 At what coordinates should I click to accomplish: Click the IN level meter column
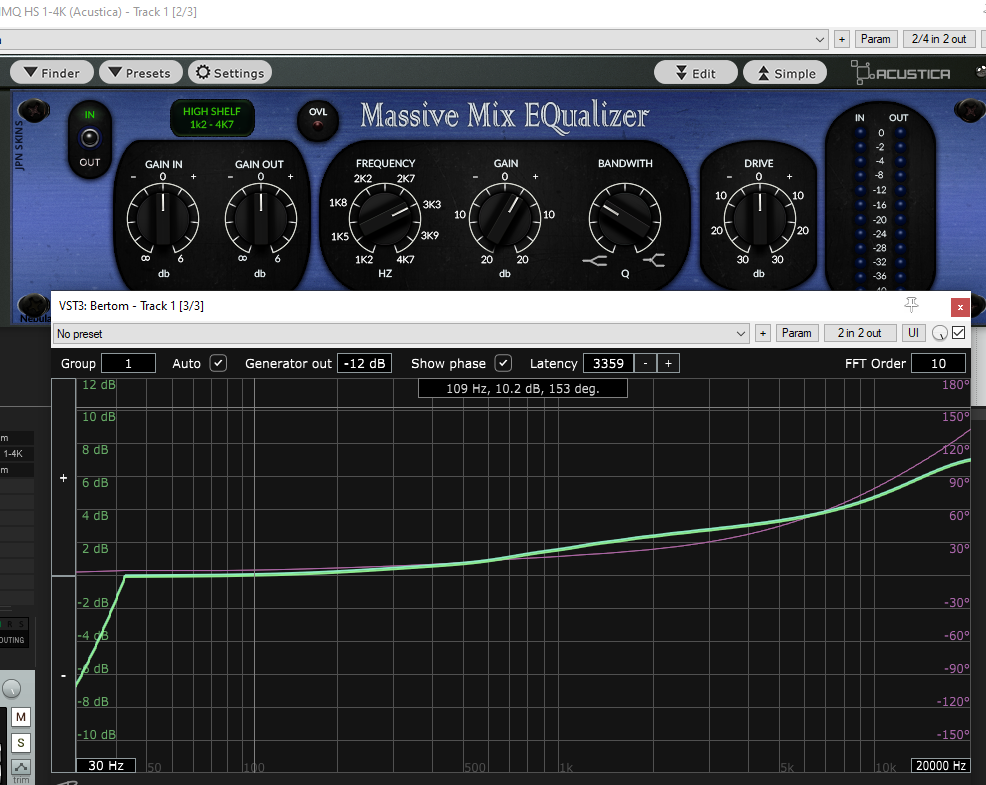(x=860, y=205)
